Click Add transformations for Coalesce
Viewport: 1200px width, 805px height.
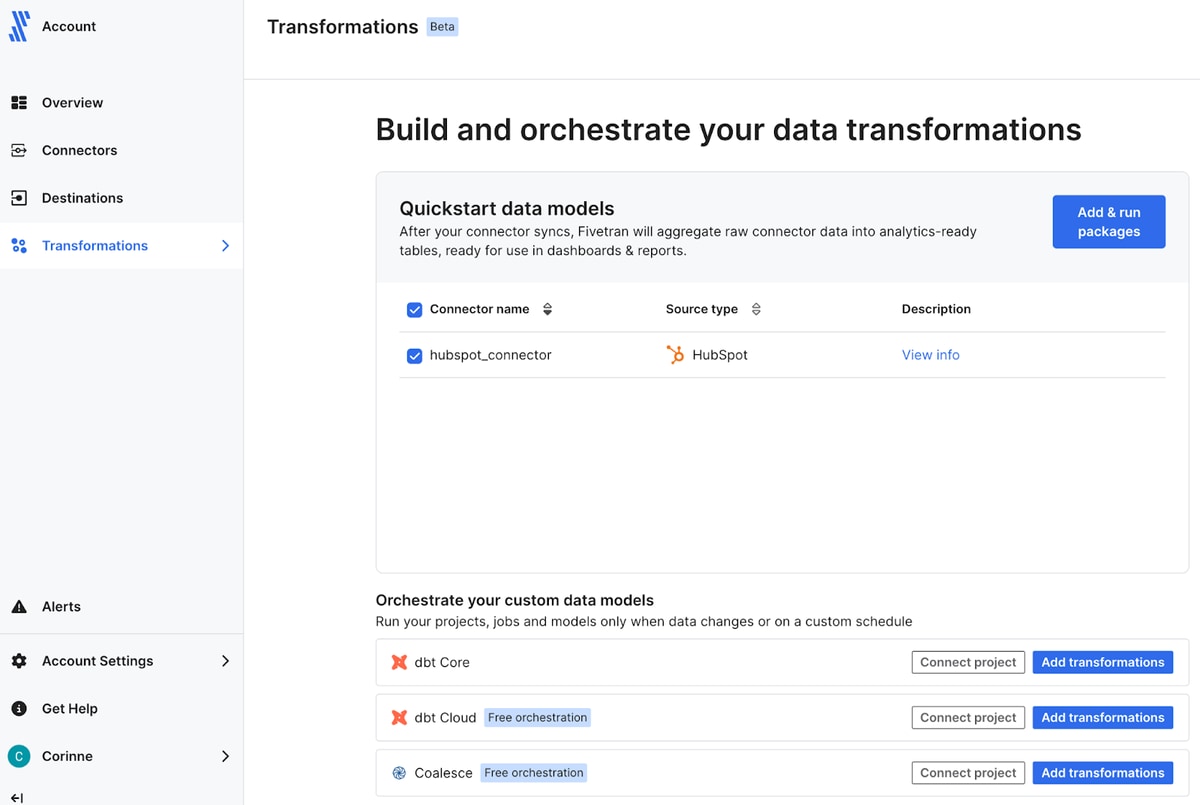point(1103,773)
